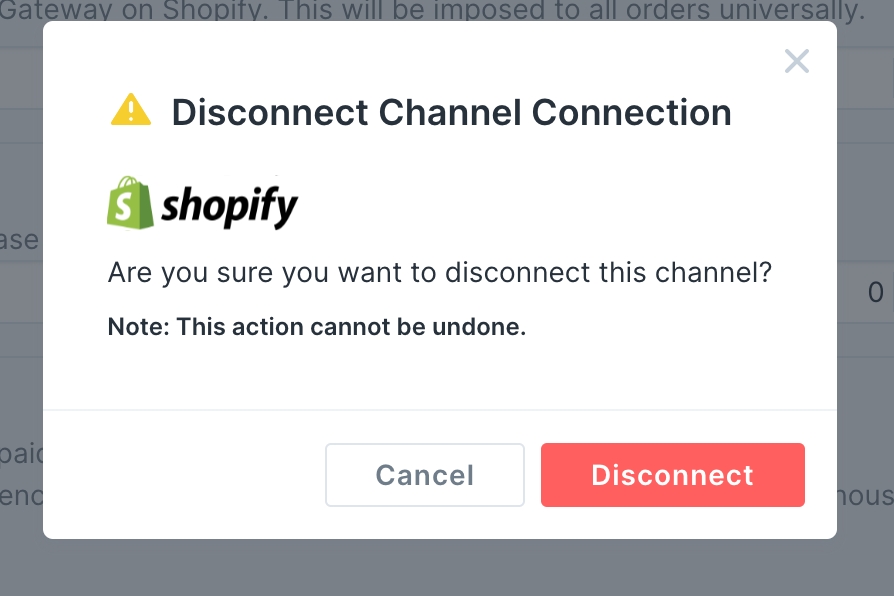The image size is (894, 596).
Task: Click the partial 'paid' text at left edge
Action: 20,454
